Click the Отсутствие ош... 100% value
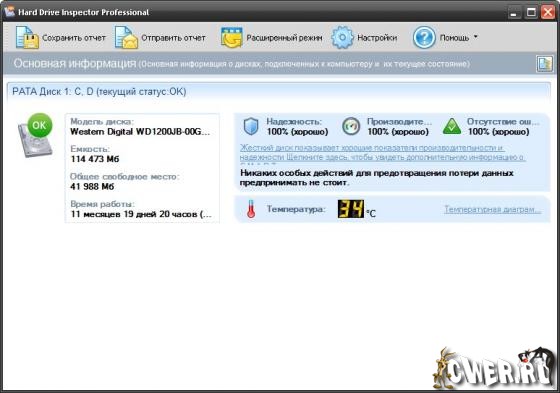560x393 pixels. 499,132
